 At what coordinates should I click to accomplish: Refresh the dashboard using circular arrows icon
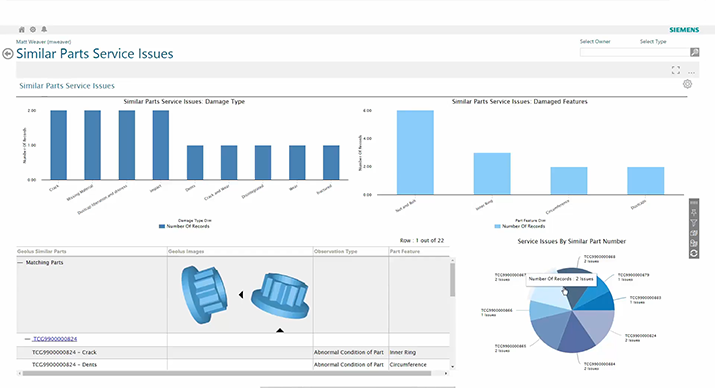[x=694, y=253]
